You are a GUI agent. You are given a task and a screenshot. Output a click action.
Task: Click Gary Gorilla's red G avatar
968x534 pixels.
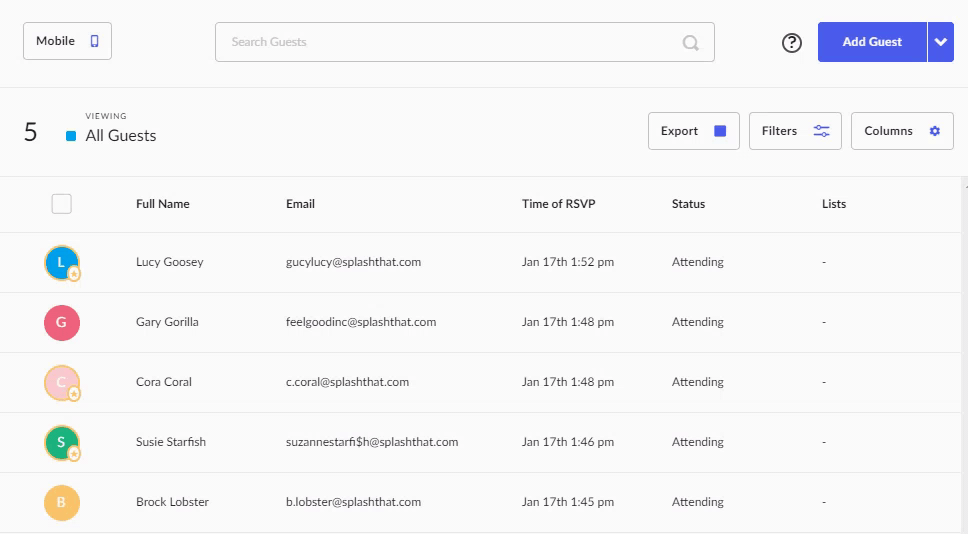click(62, 322)
